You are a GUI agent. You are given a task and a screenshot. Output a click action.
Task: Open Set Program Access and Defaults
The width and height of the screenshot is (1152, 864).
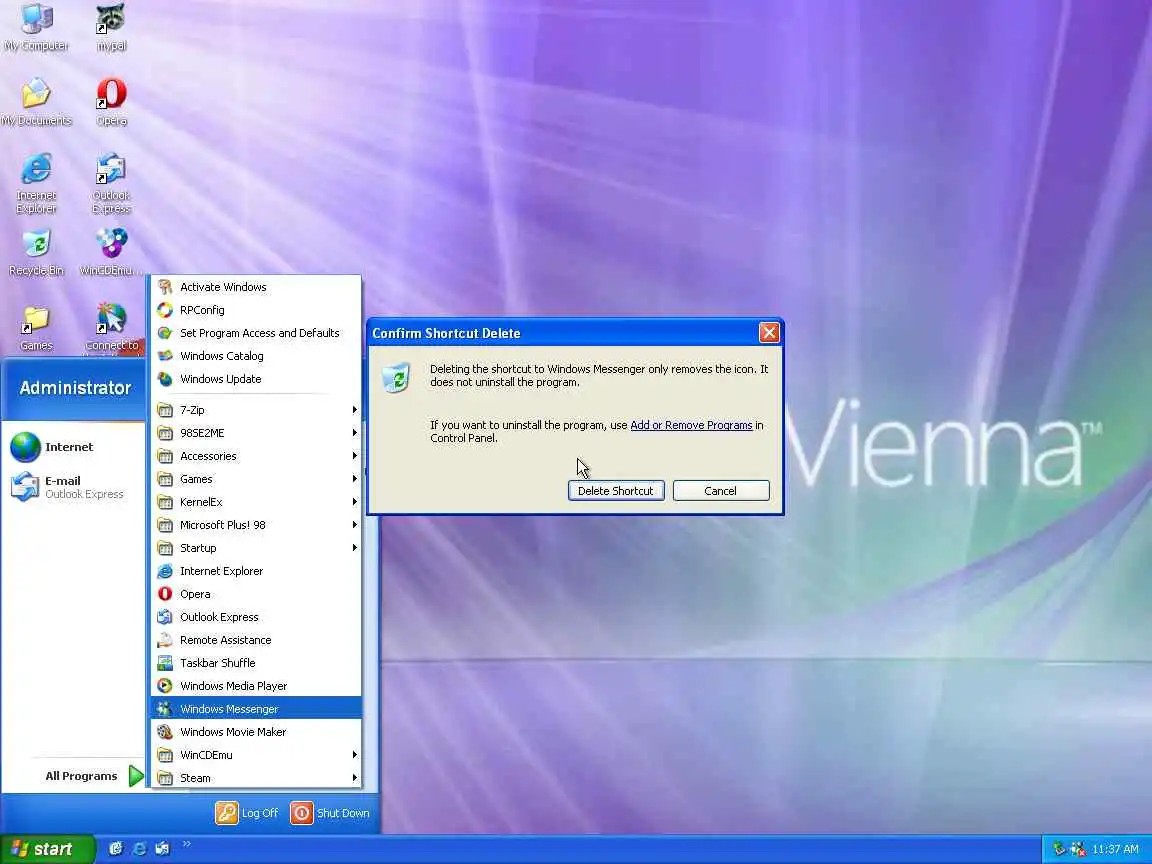[256, 333]
